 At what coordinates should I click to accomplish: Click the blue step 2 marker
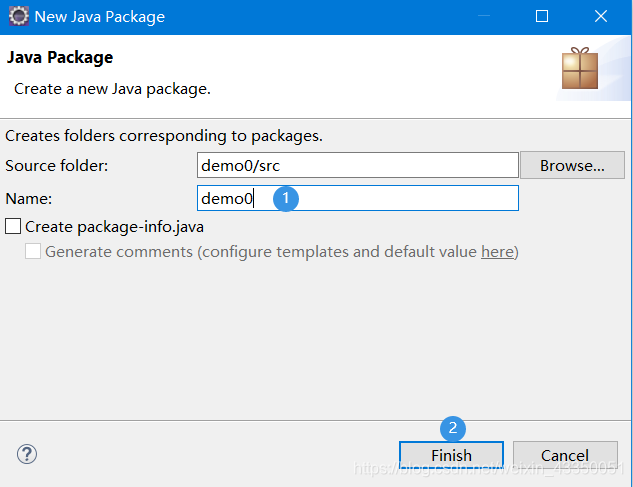coord(453,428)
